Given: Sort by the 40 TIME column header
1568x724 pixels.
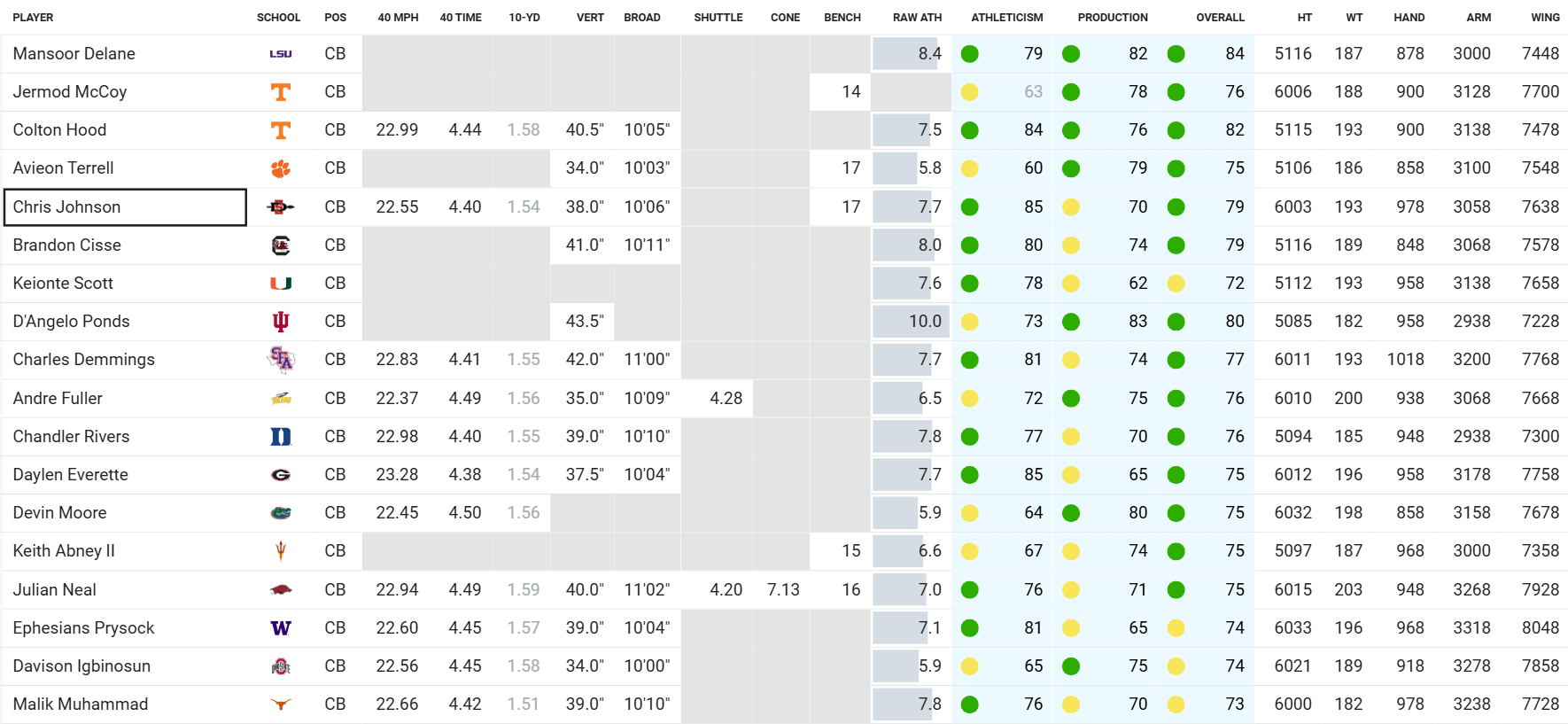Looking at the screenshot, I should pos(461,18).
